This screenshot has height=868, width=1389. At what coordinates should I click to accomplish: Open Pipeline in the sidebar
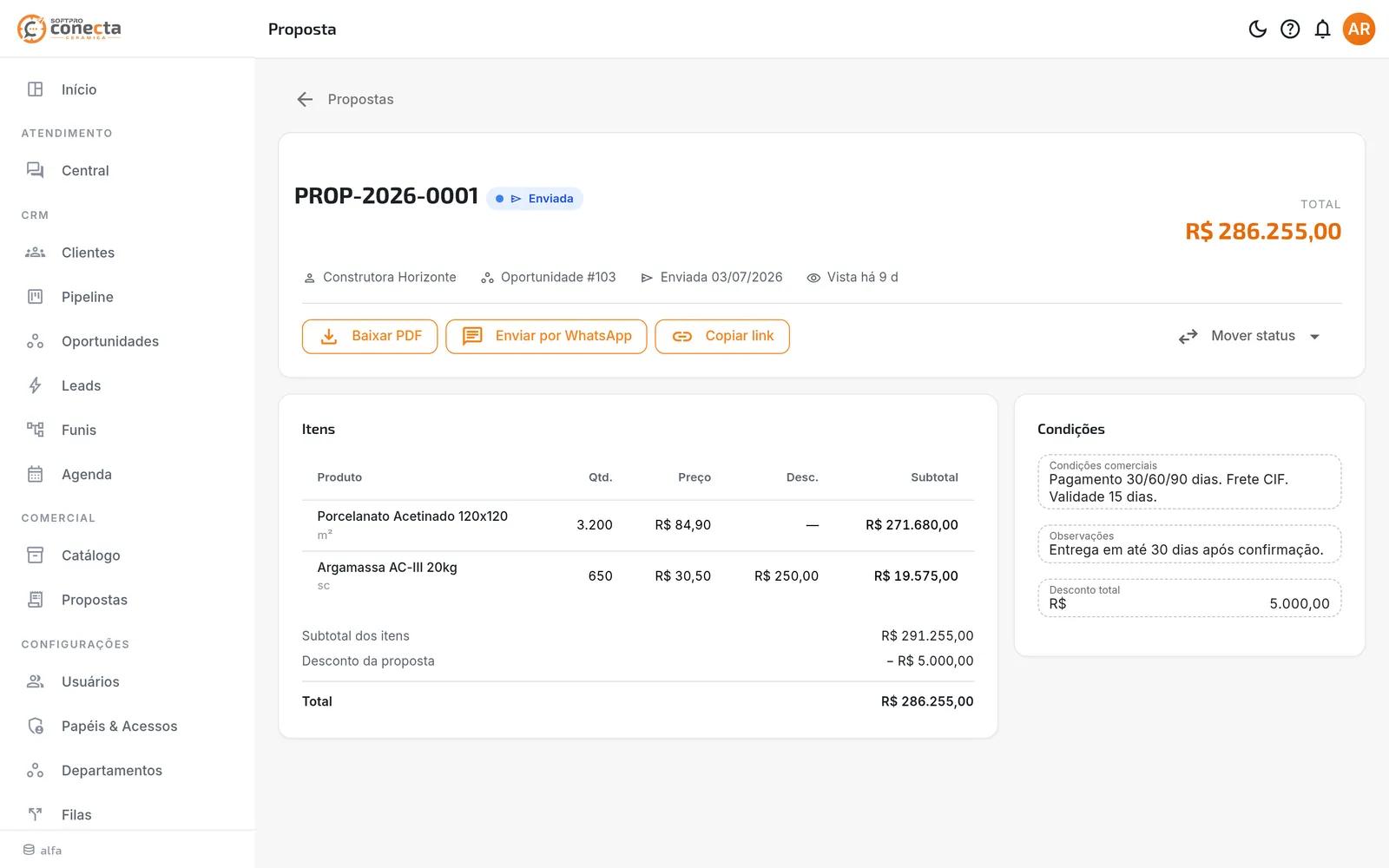pyautogui.click(x=128, y=297)
